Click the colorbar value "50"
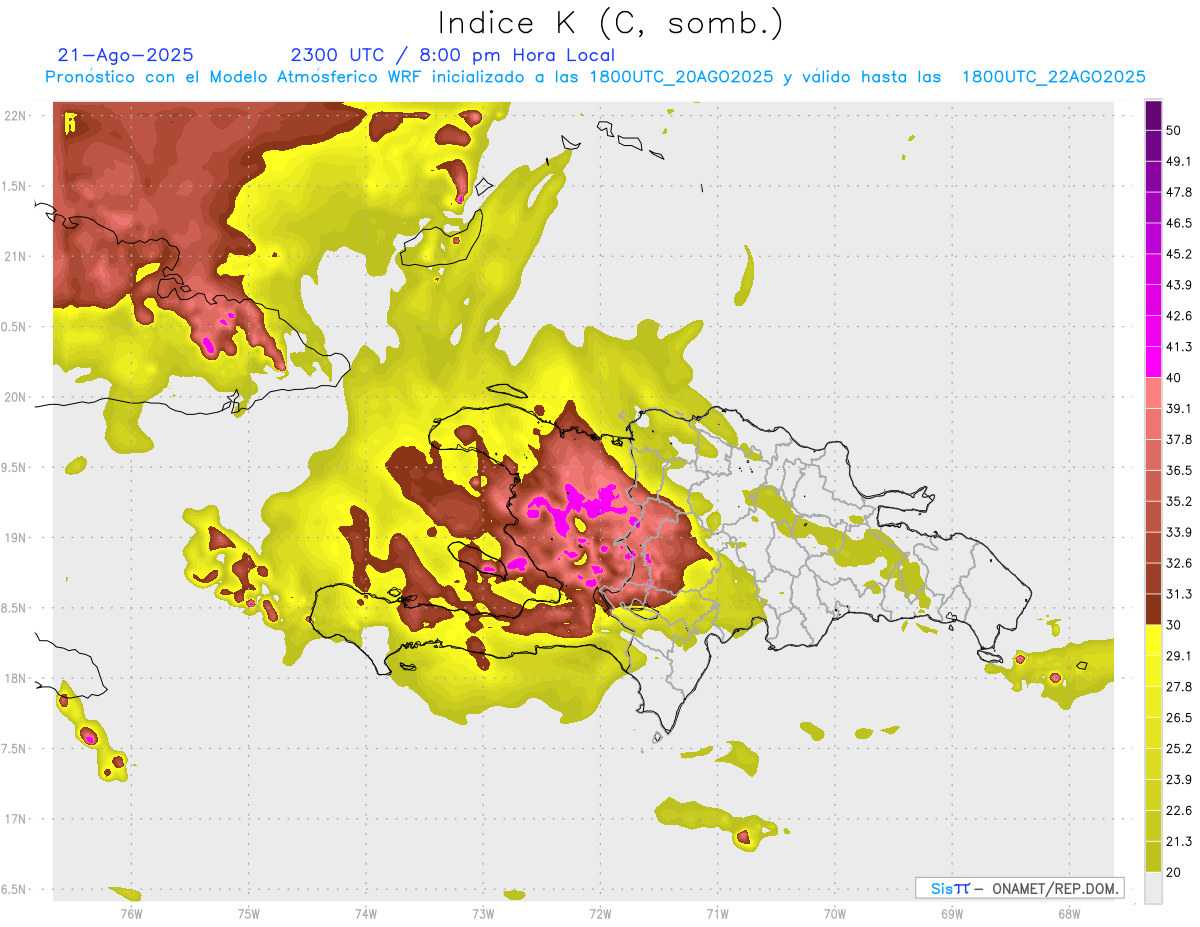This screenshot has width=1200, height=927. [x=1175, y=130]
